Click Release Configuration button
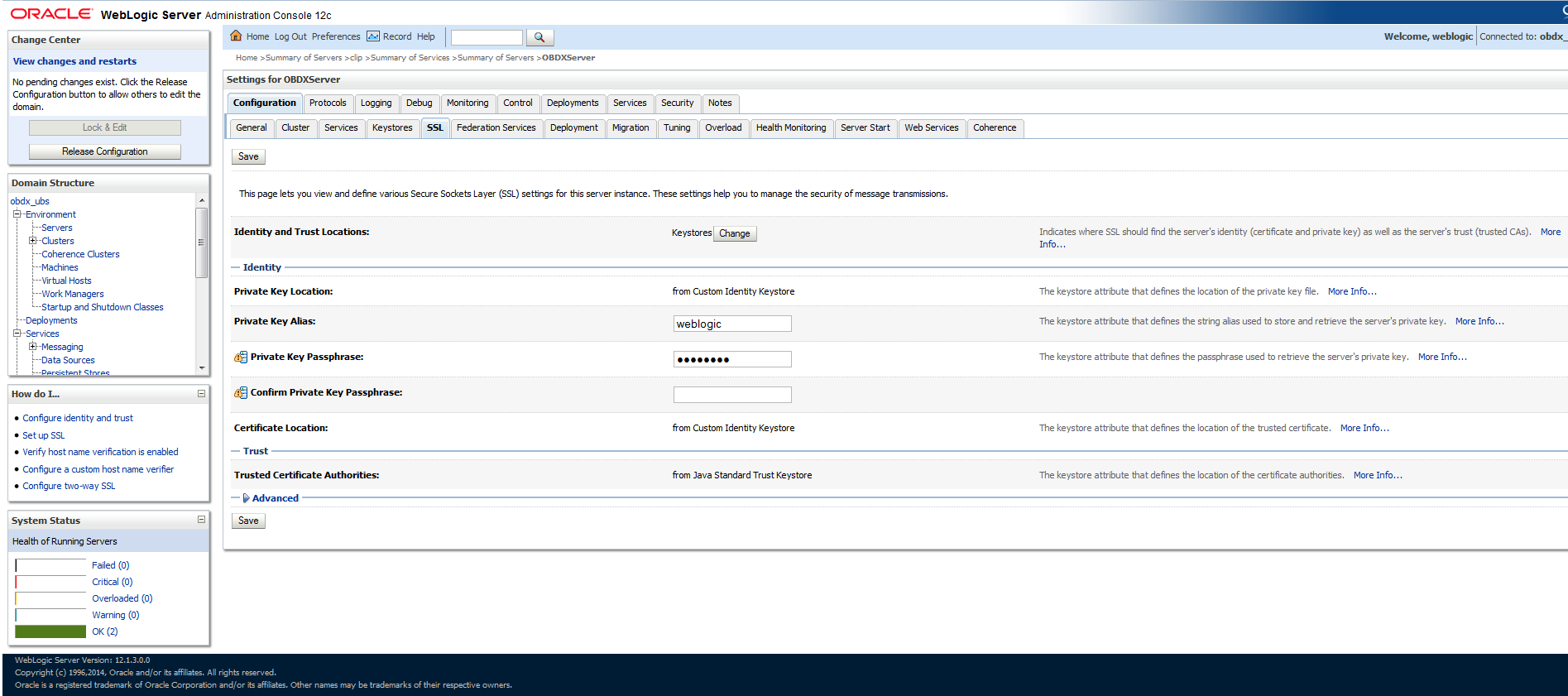 105,151
